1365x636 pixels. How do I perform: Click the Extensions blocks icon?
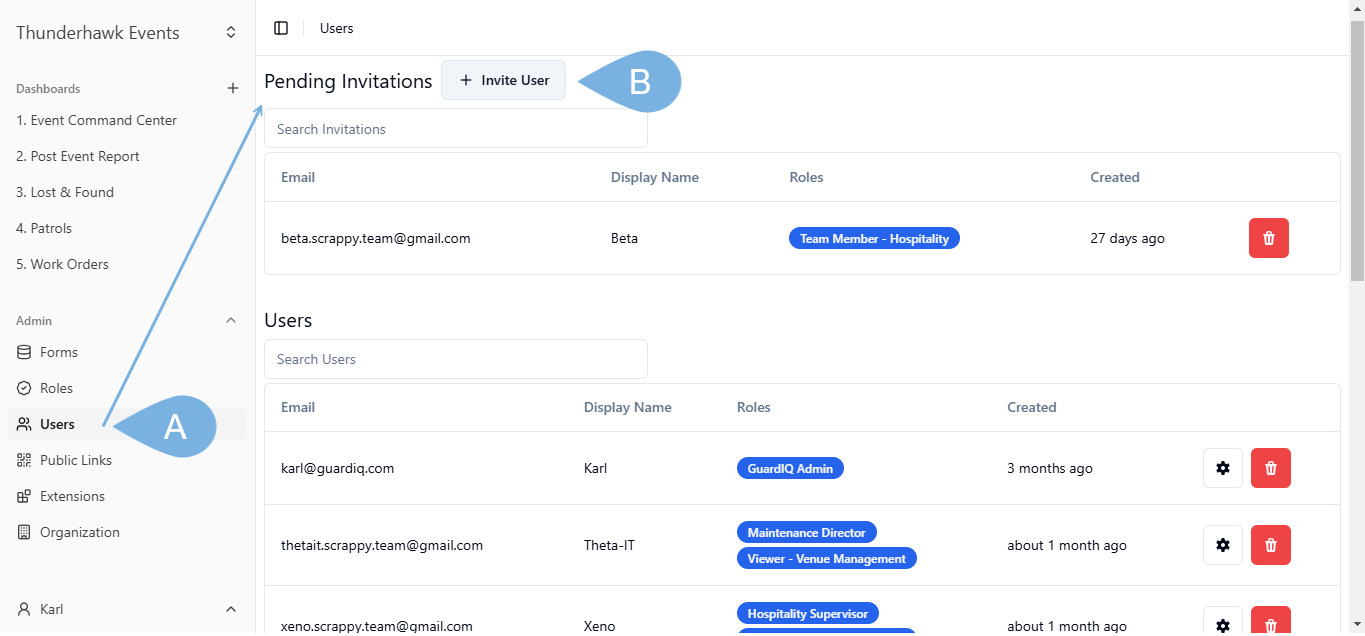pos(24,496)
